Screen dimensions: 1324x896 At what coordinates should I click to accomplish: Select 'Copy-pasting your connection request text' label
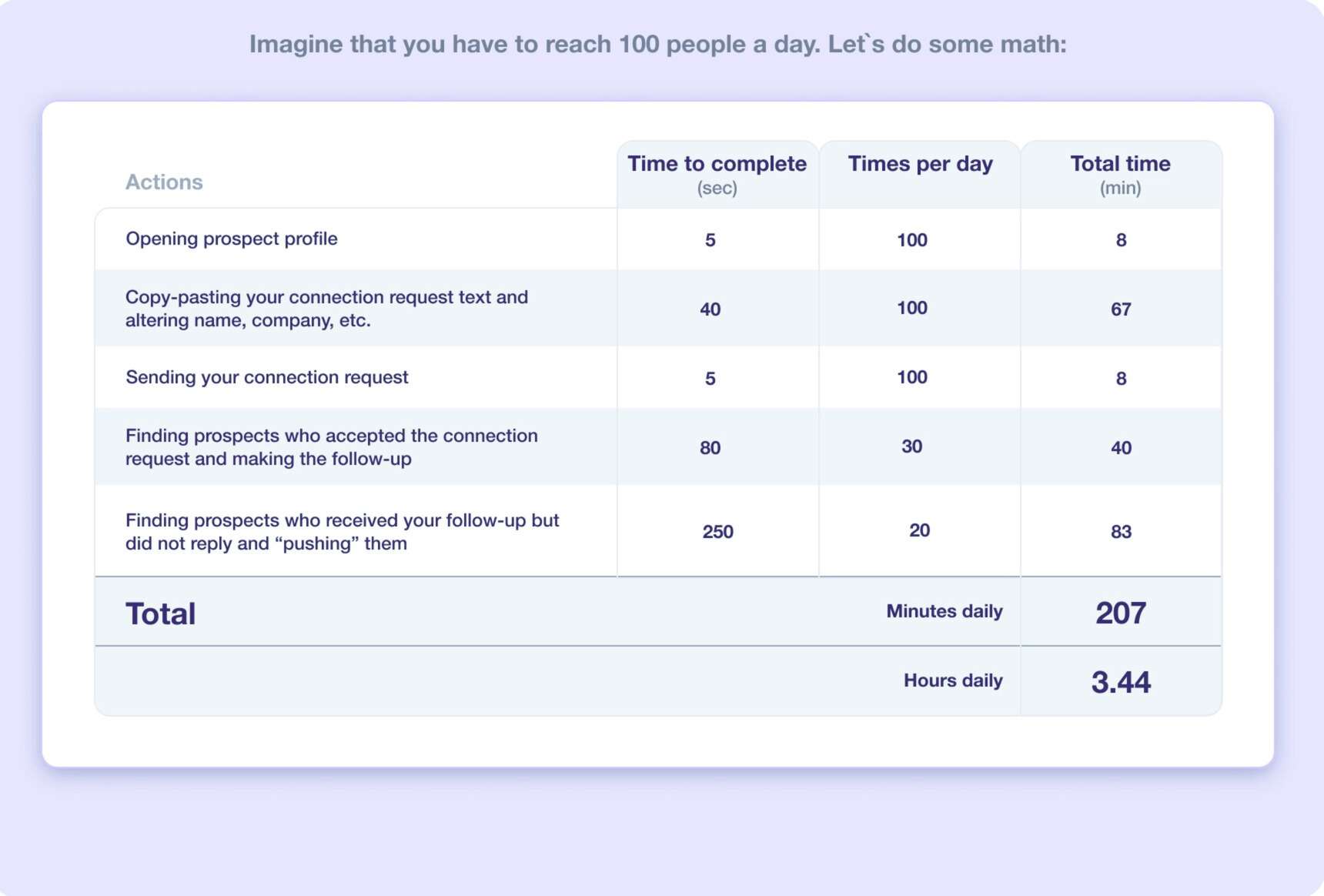pos(327,309)
